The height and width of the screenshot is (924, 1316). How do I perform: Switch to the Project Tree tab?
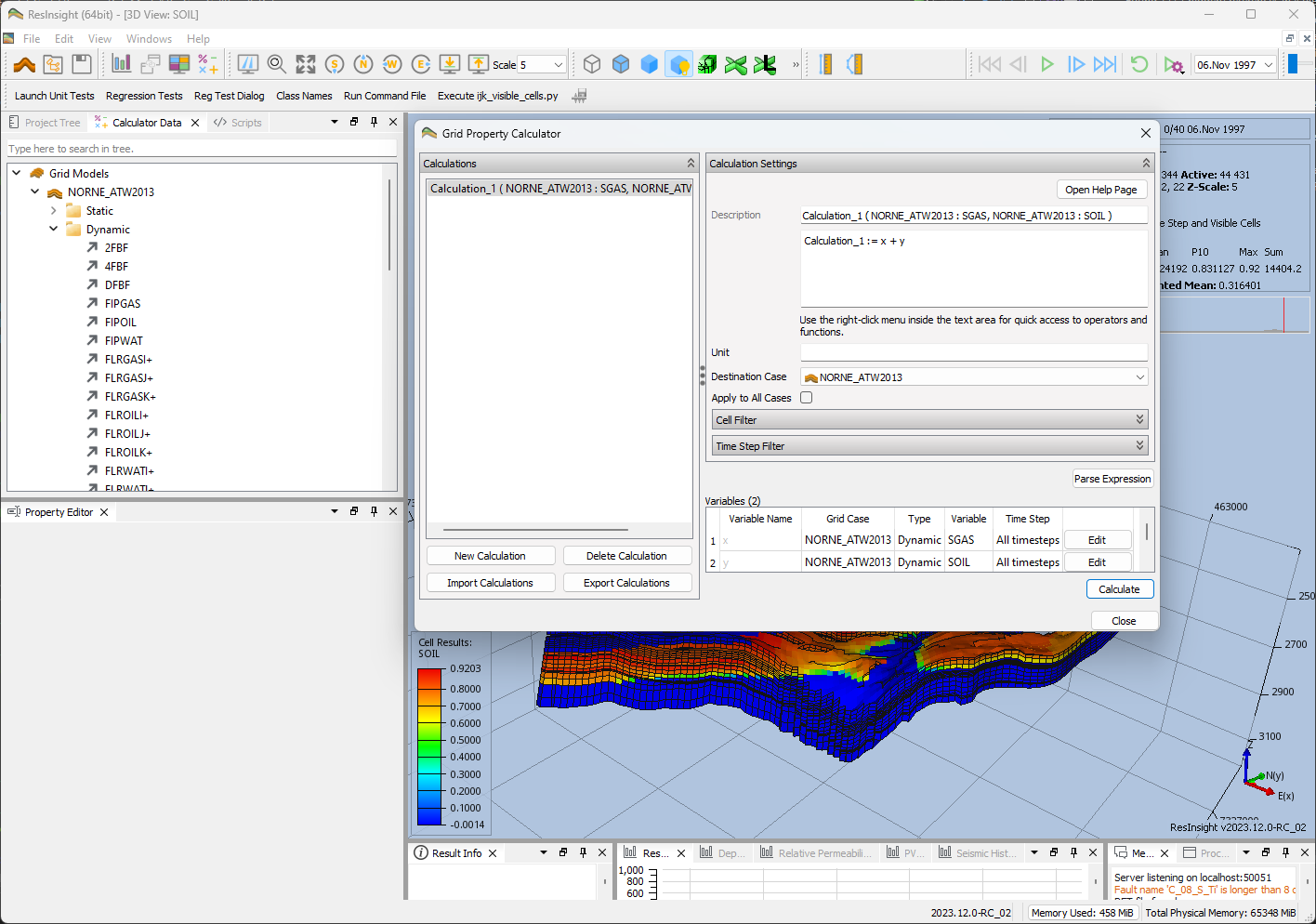(45, 123)
